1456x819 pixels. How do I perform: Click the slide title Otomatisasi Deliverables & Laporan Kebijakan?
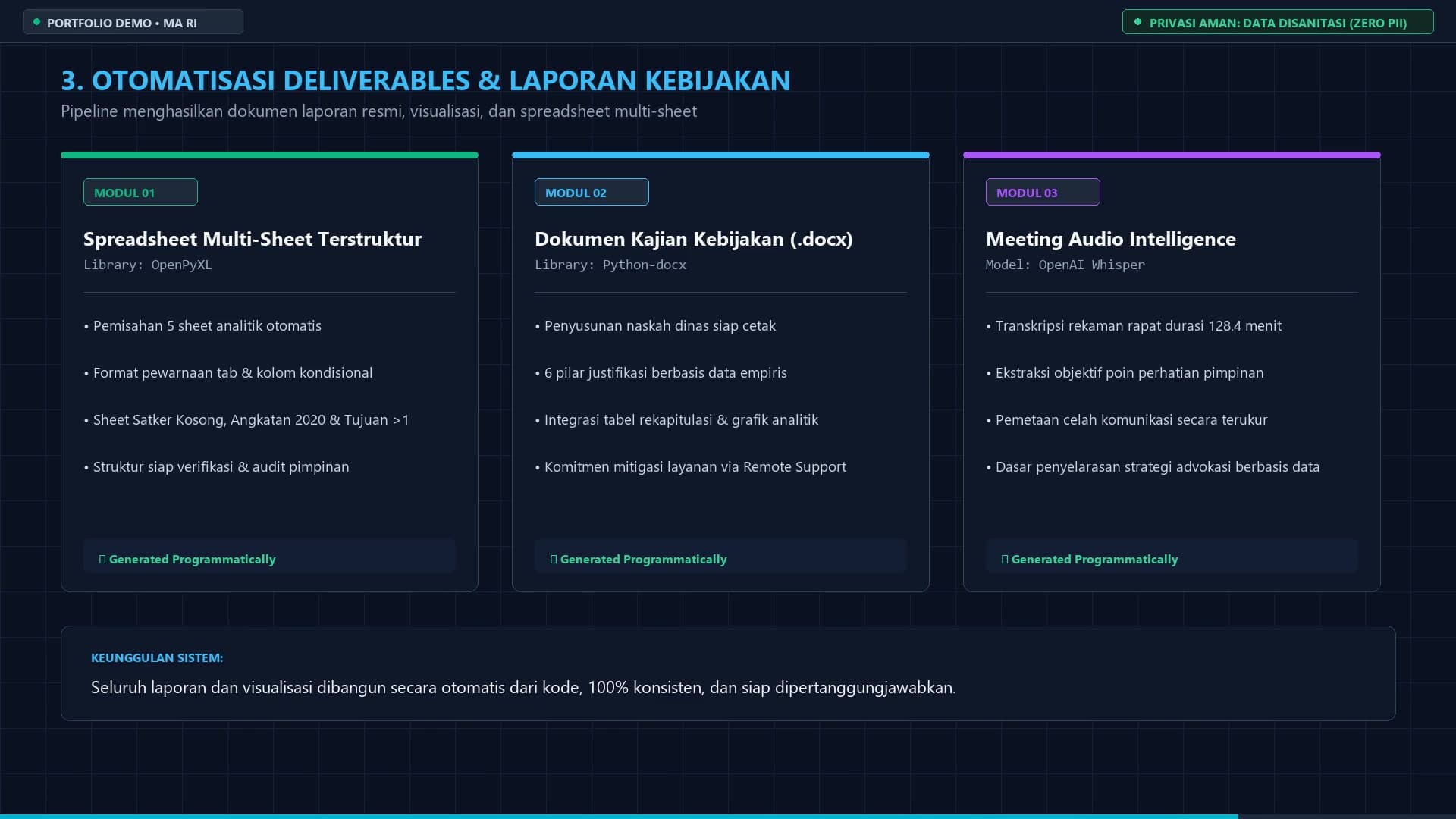click(425, 80)
